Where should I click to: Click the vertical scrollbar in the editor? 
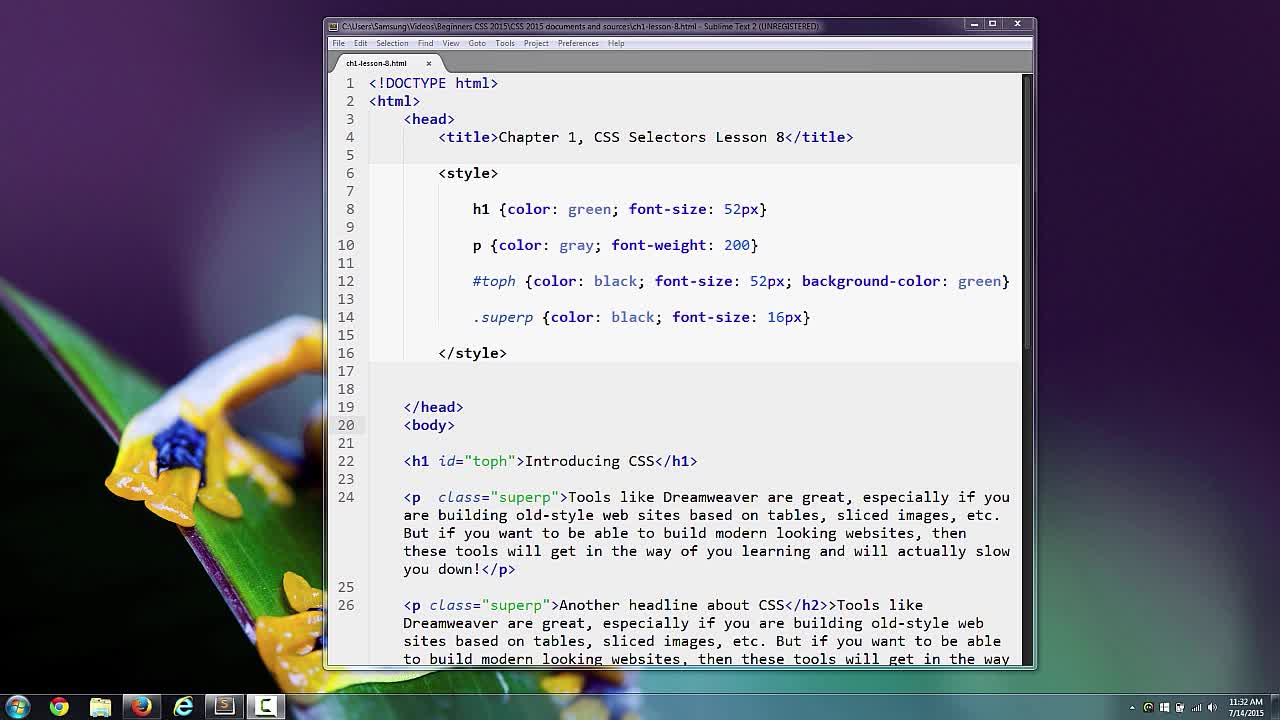1027,210
